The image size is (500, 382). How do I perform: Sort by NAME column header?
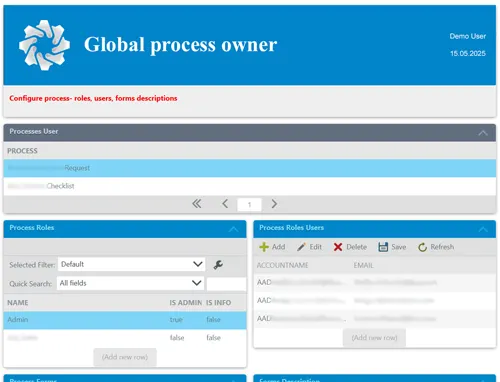click(18, 303)
